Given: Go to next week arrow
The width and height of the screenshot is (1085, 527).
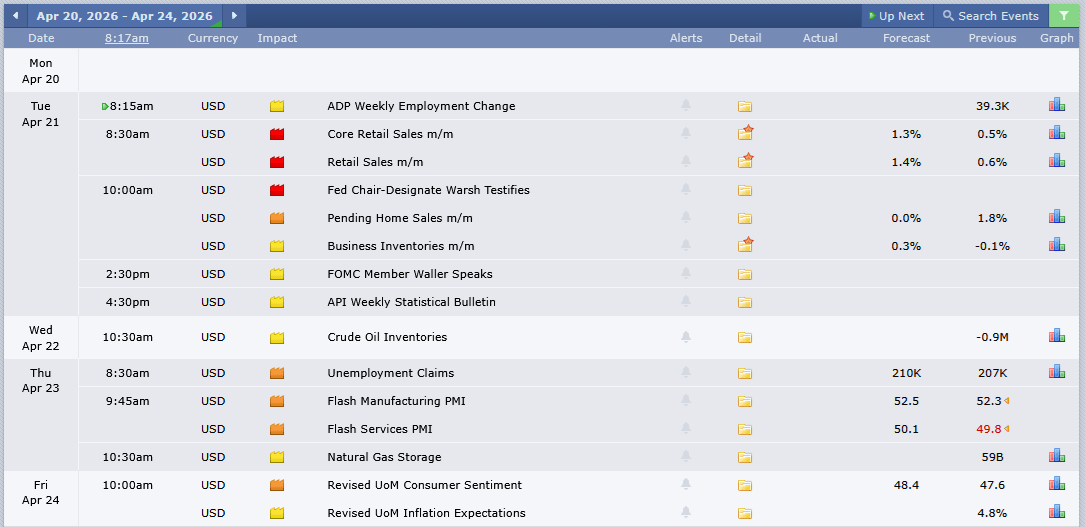Looking at the screenshot, I should click(235, 15).
